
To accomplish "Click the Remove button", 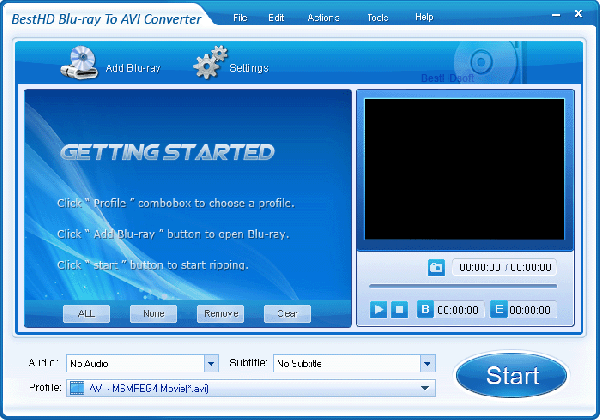I will pyautogui.click(x=220, y=314).
